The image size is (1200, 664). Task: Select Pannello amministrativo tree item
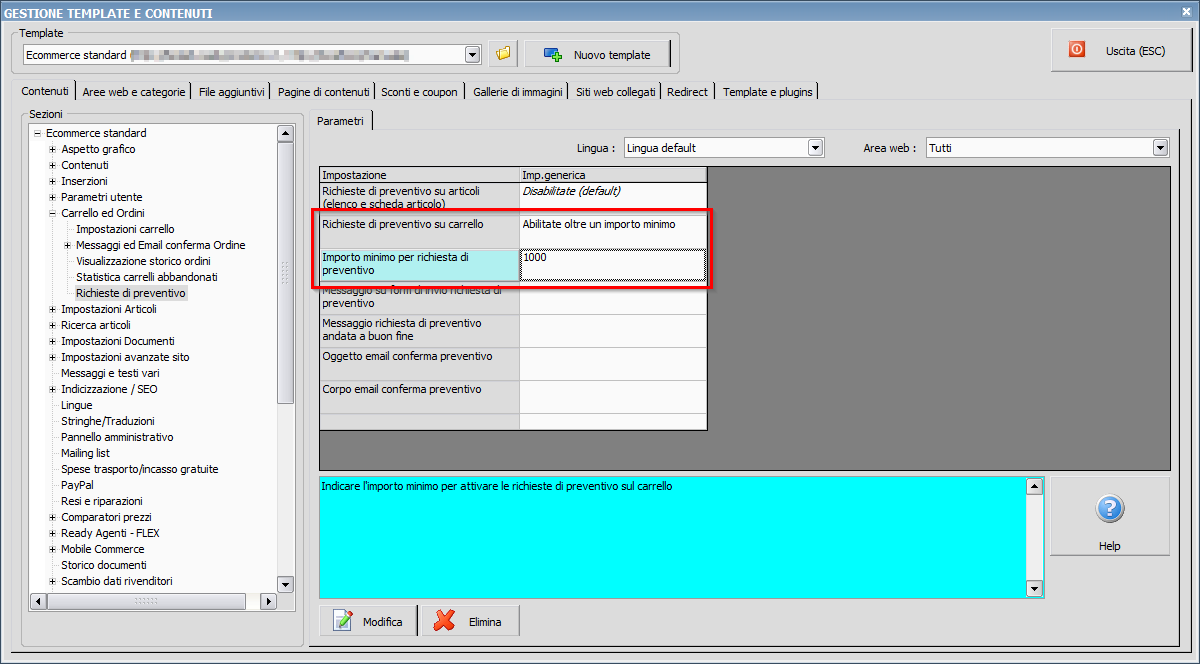pyautogui.click(x=117, y=437)
